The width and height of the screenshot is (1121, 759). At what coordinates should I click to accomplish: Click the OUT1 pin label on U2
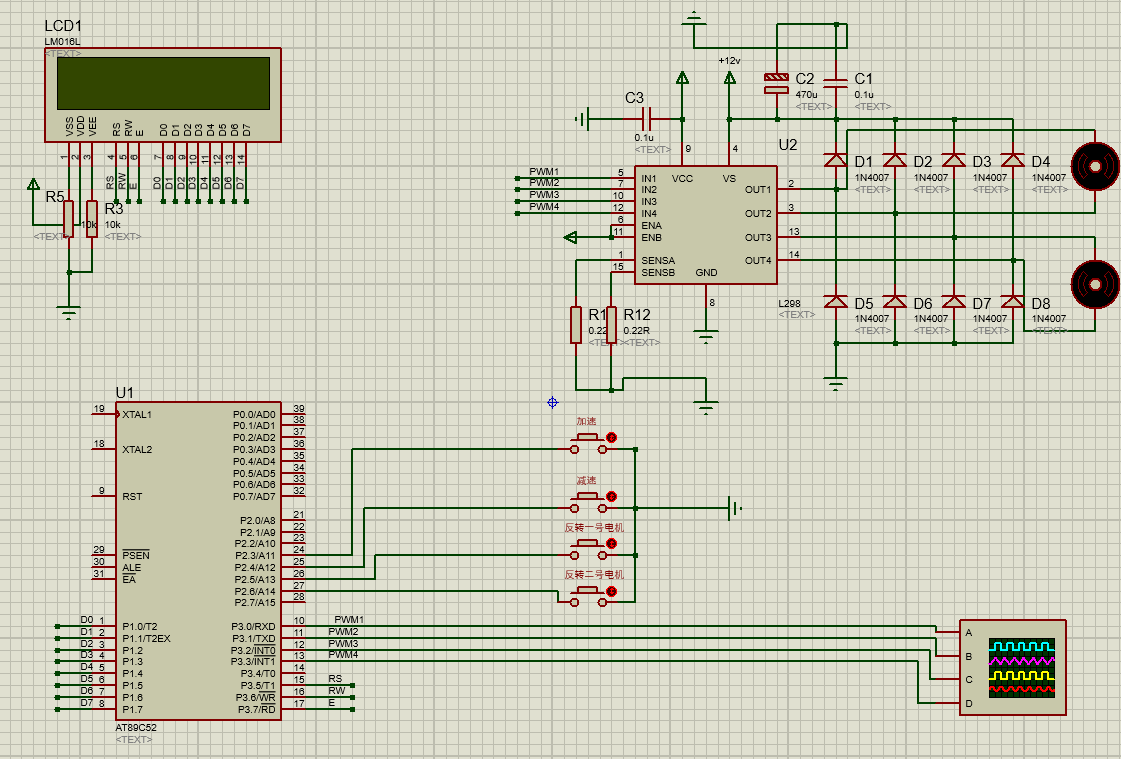[758, 190]
